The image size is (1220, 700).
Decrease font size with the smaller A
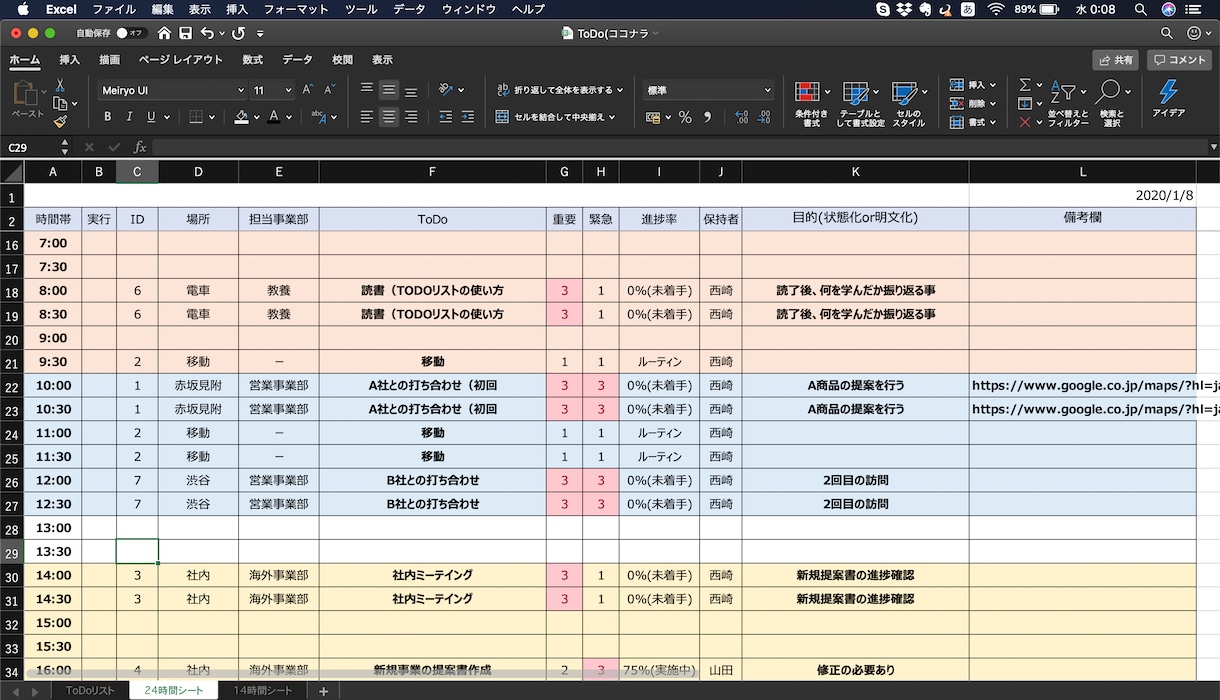[330, 90]
